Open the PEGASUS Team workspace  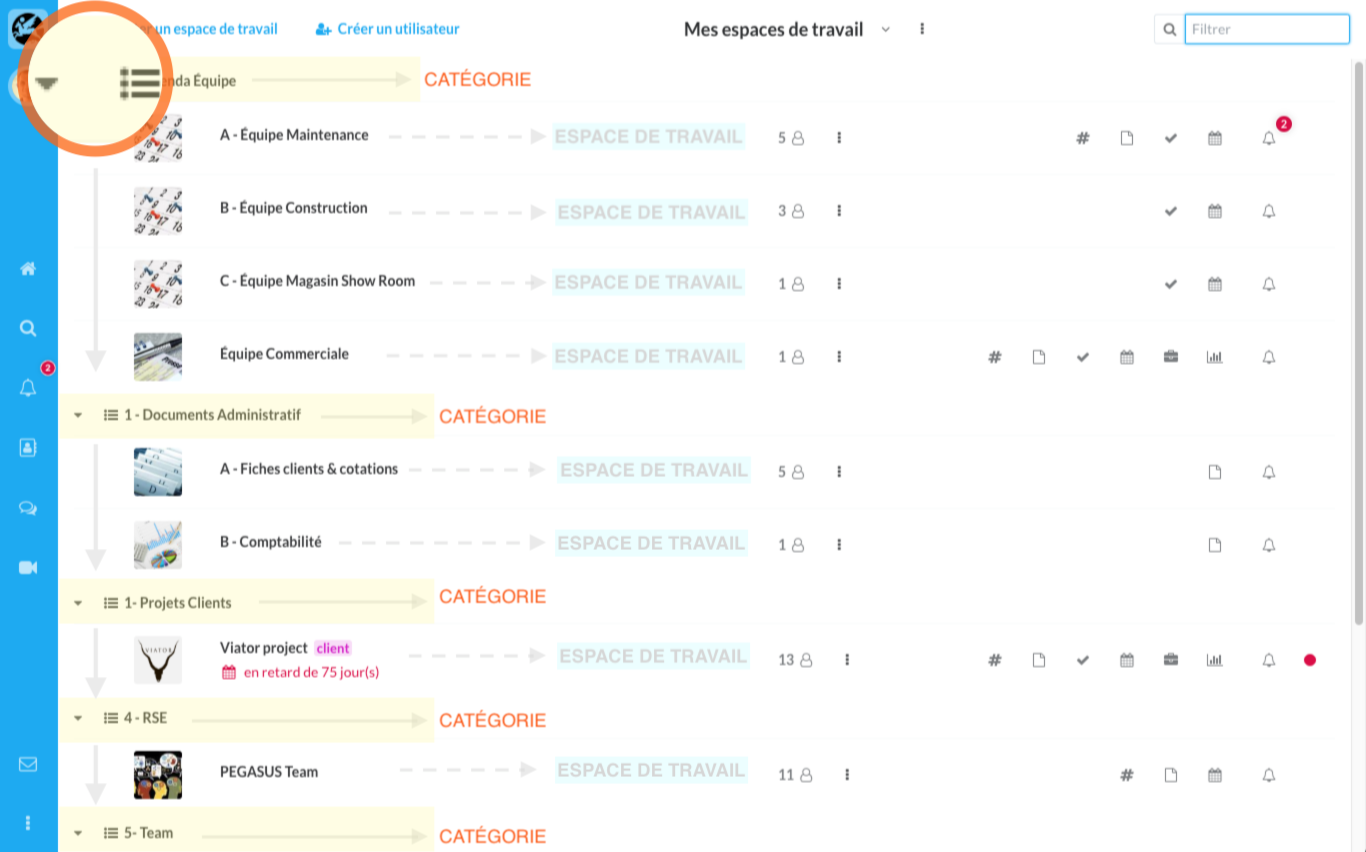269,772
